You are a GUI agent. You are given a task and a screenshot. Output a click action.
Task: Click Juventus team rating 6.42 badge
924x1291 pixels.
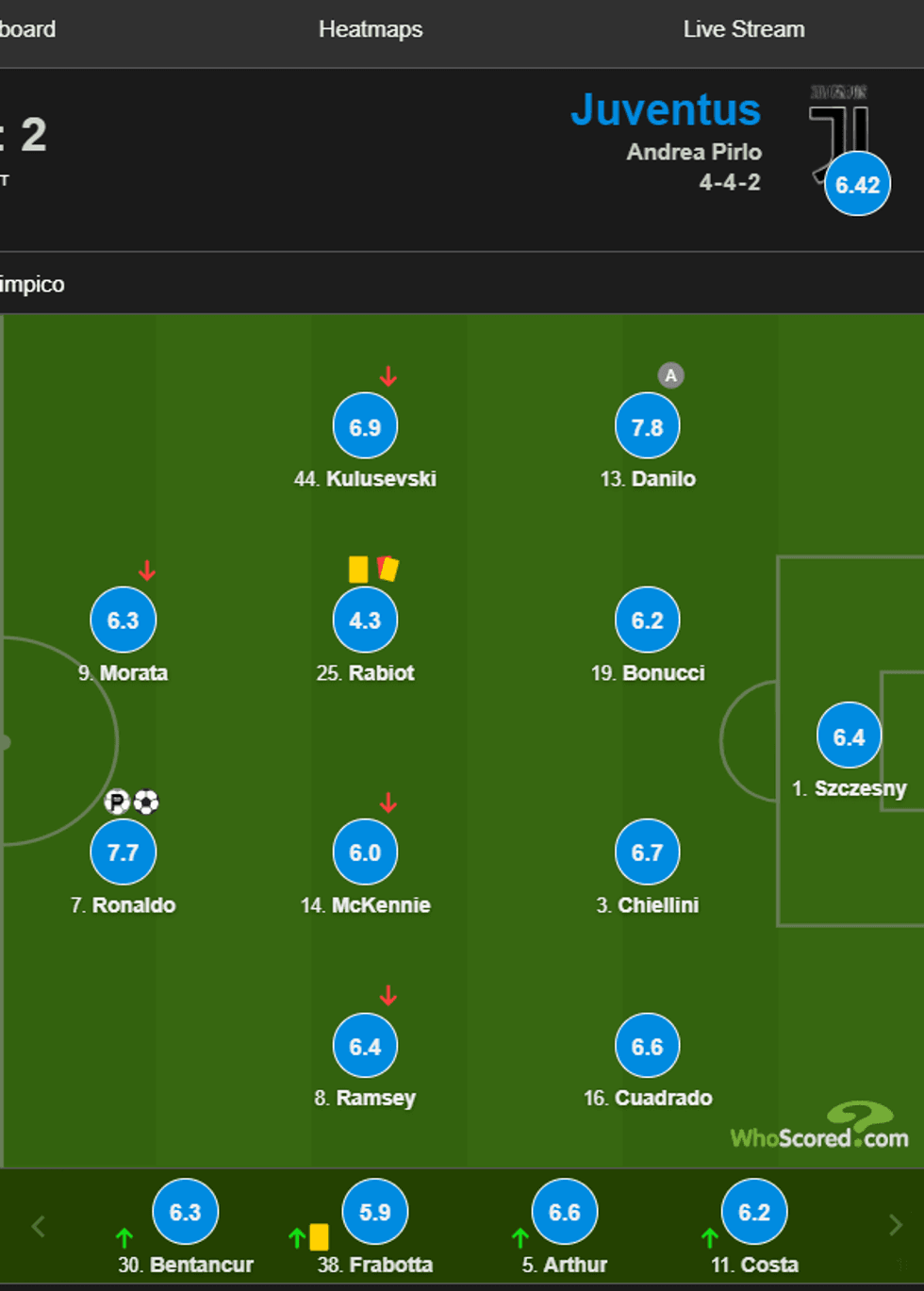pos(857,184)
